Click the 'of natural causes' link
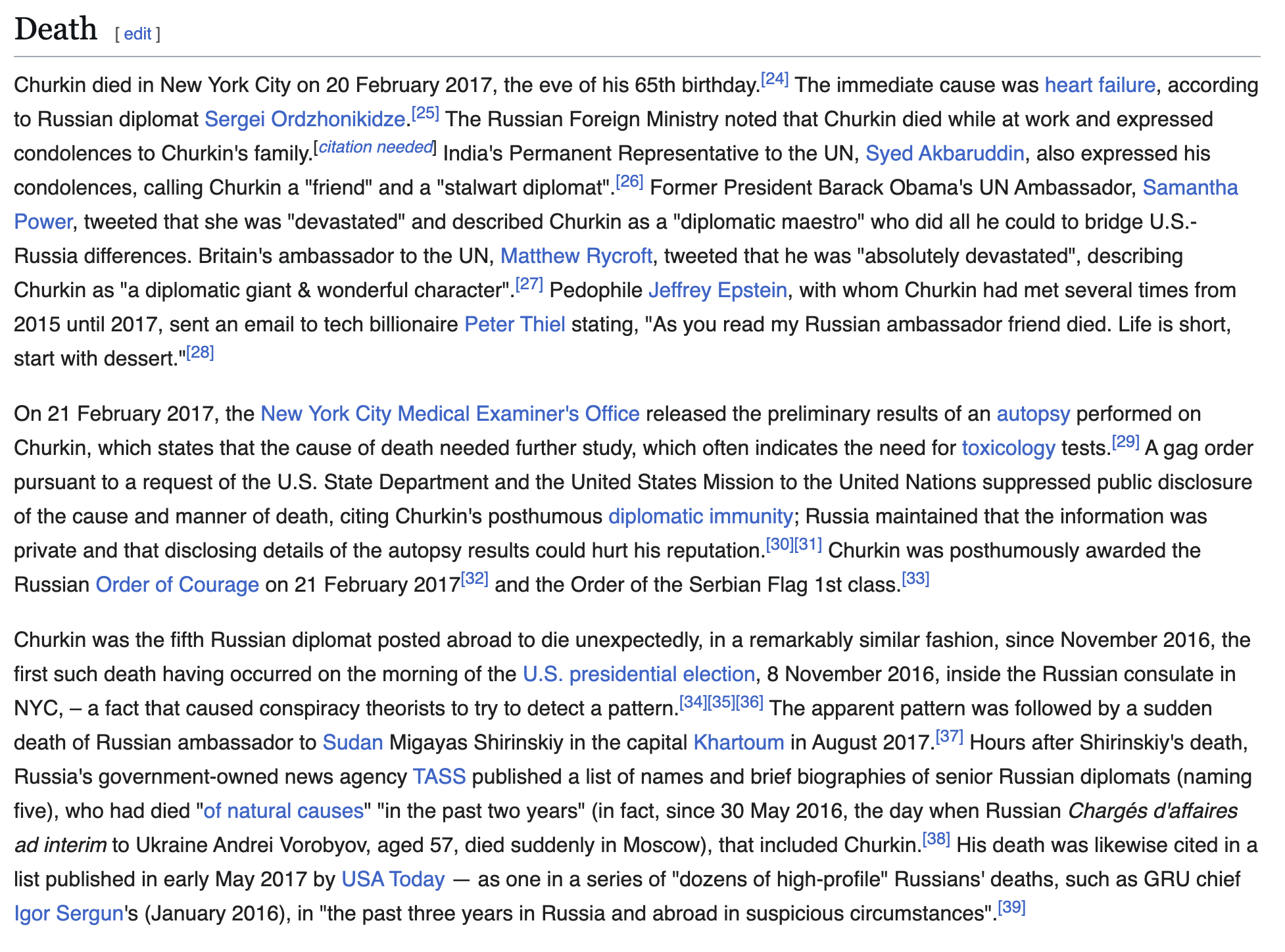 (x=283, y=811)
